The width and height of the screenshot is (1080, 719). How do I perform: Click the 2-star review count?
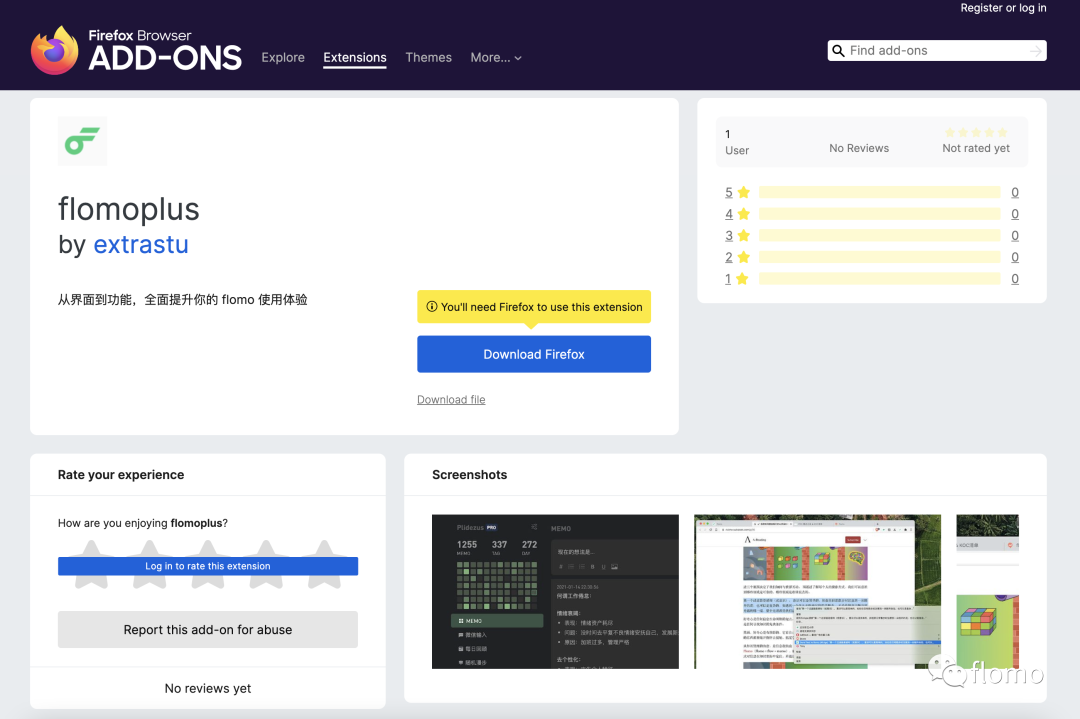[1015, 257]
